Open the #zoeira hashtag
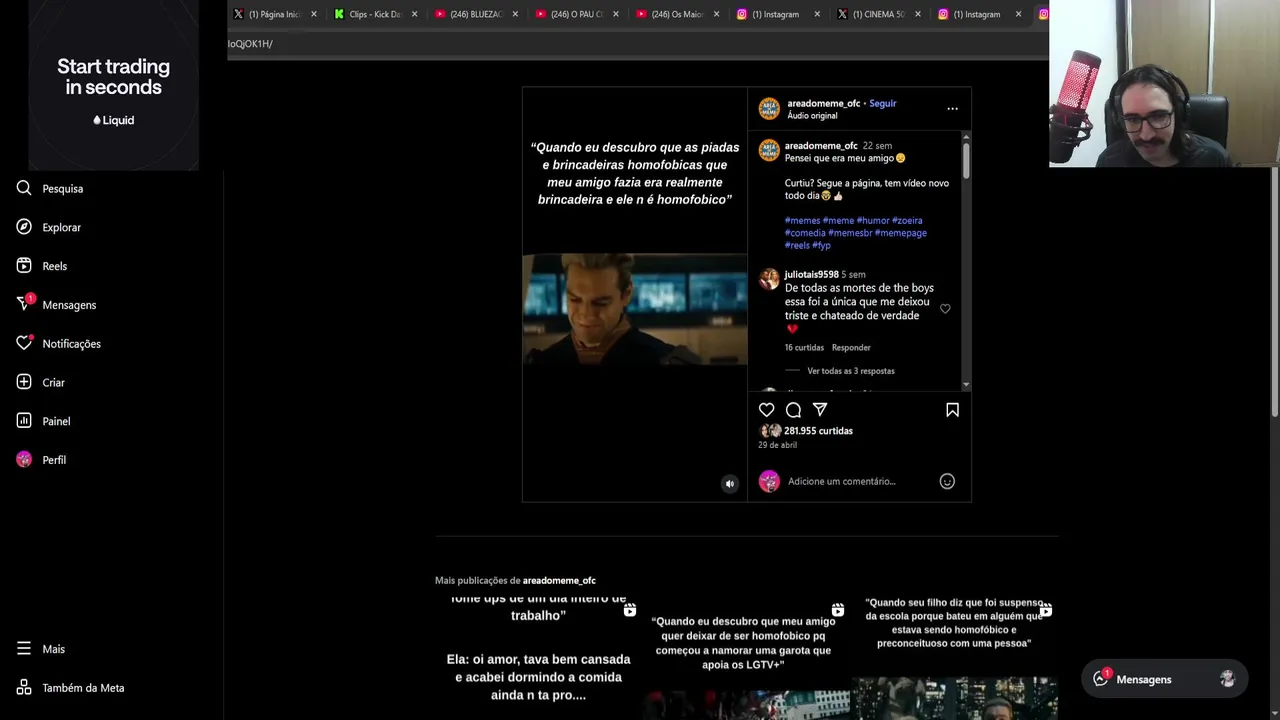The width and height of the screenshot is (1280, 720). click(x=907, y=220)
